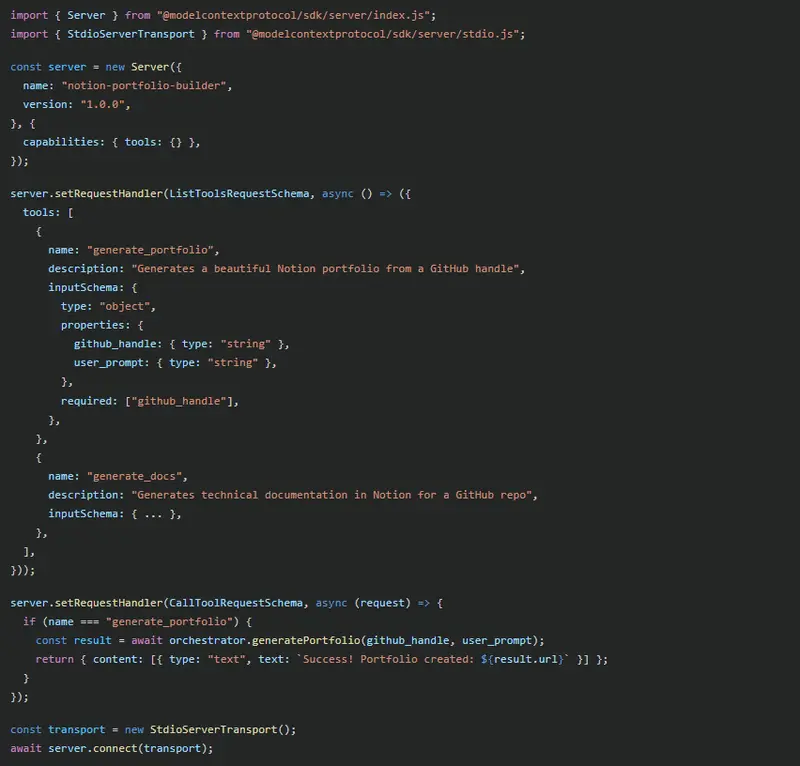Click the new Server({ constructor call
The width and height of the screenshot is (800, 766).
pyautogui.click(x=143, y=67)
